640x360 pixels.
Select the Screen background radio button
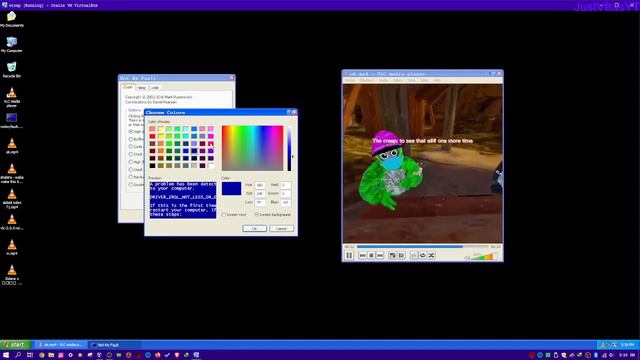[x=273, y=214]
